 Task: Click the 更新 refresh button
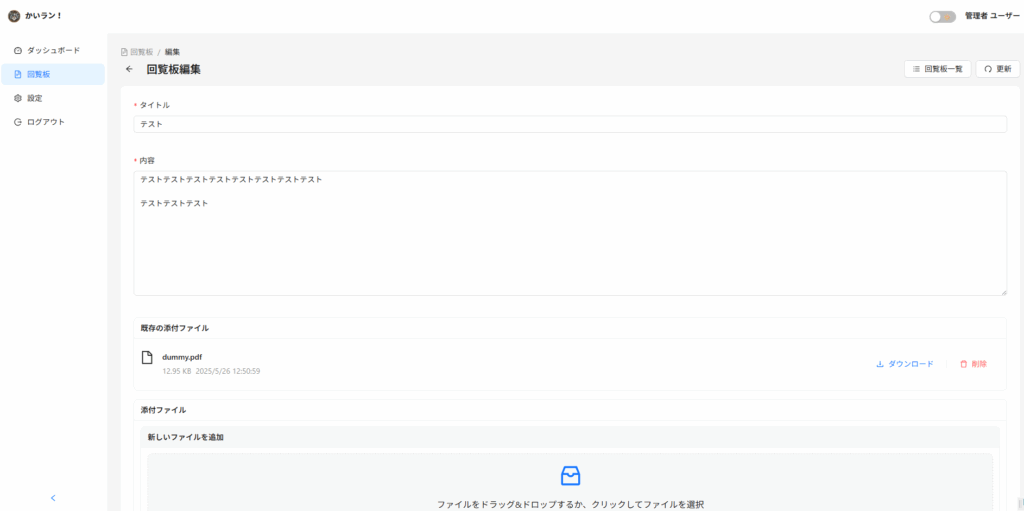pyautogui.click(x=997, y=69)
